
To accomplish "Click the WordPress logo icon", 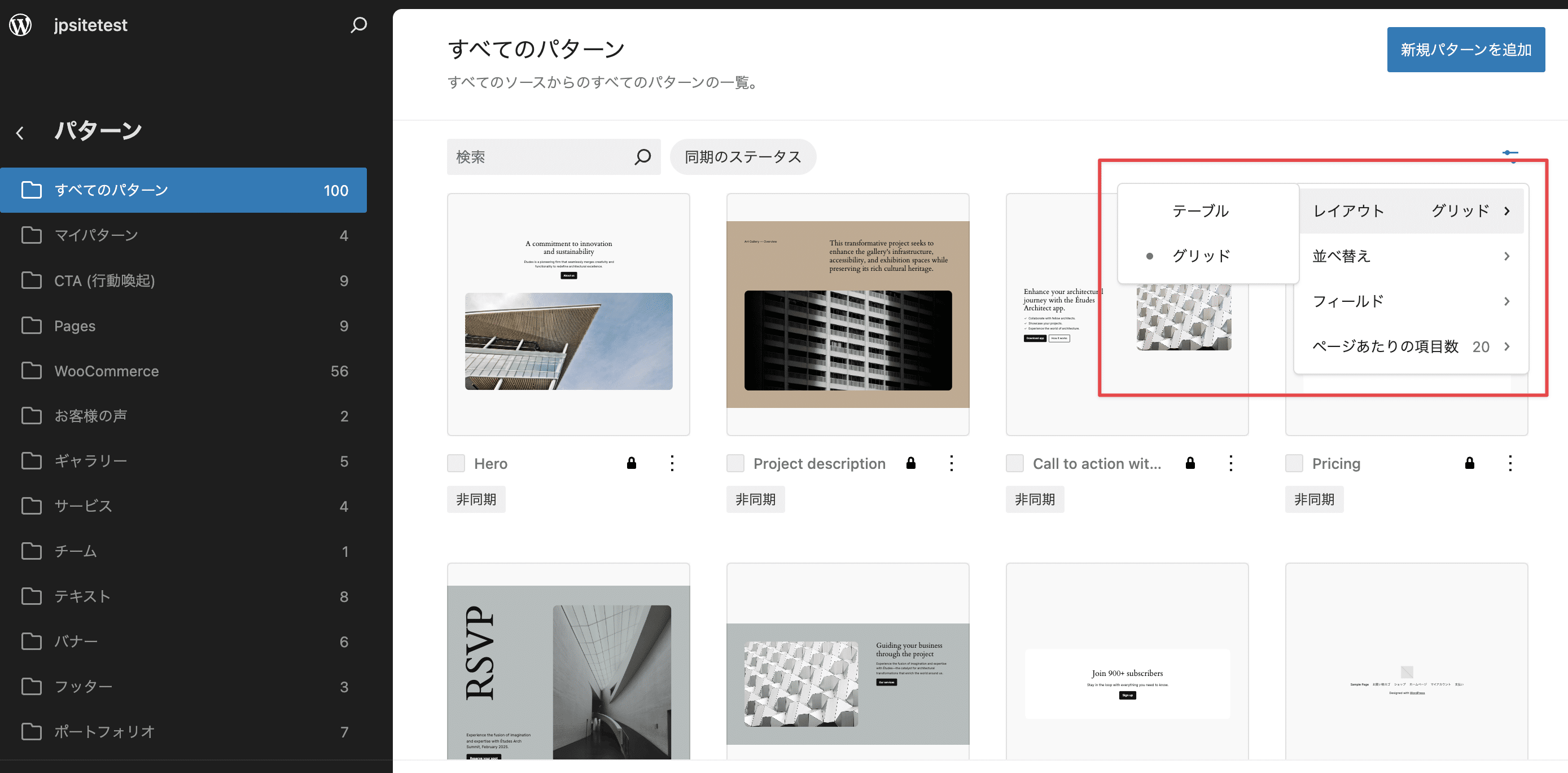I will pos(20,24).
